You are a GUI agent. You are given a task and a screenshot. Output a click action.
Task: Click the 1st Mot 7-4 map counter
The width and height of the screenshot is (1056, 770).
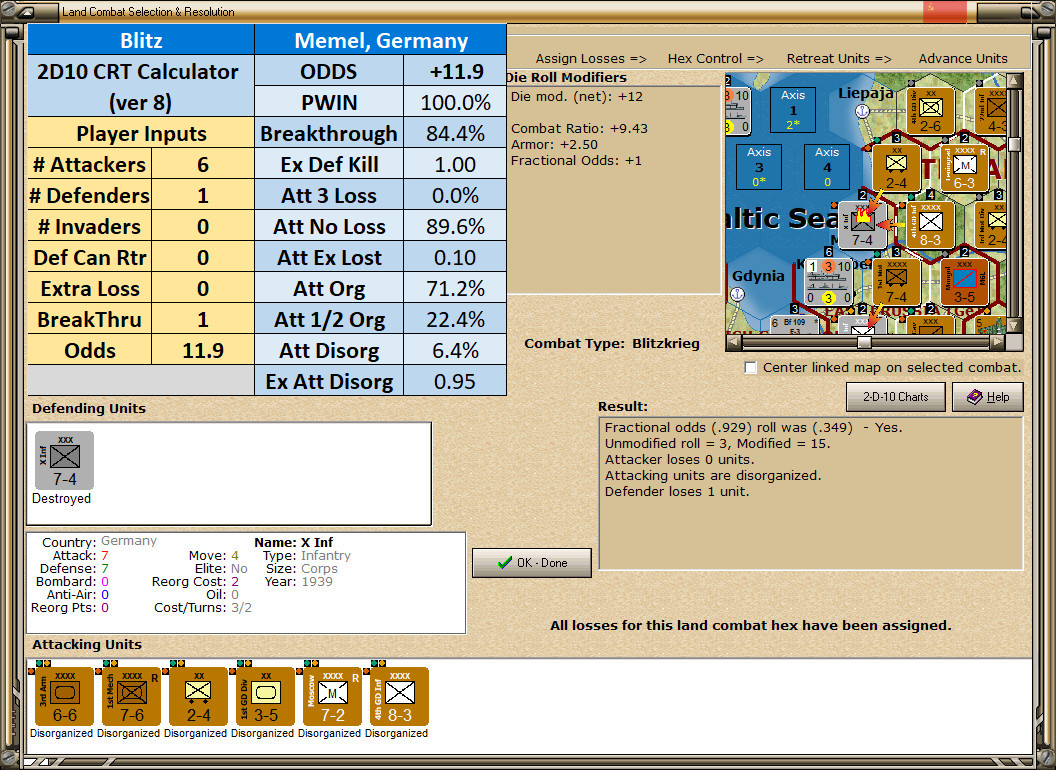coord(896,282)
